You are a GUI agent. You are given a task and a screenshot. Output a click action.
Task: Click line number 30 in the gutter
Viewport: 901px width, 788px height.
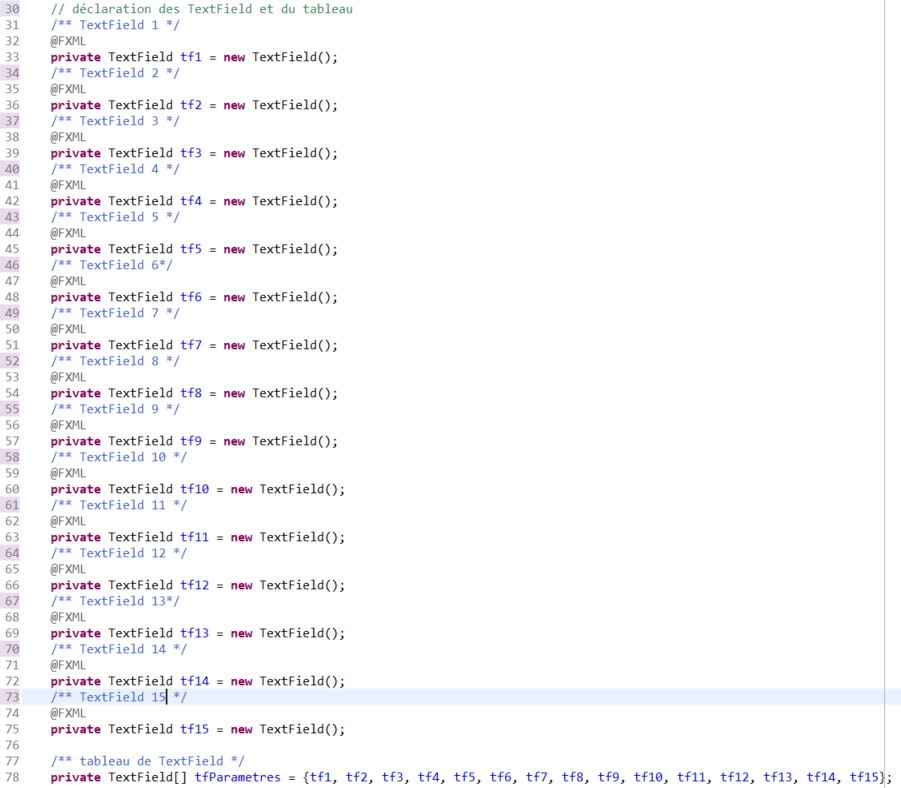(12, 9)
